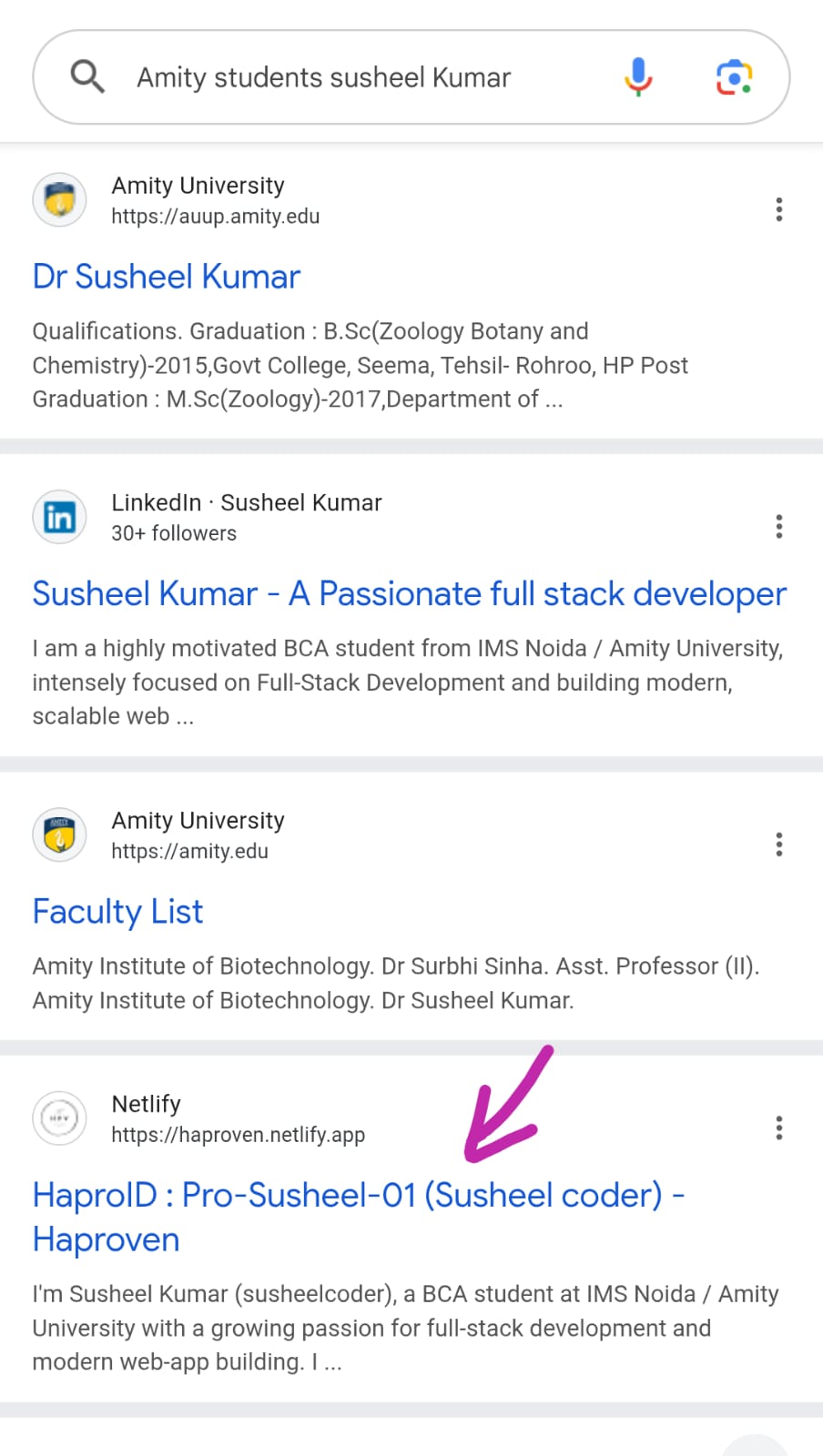Open Susheel Kumar full stack developer link
The height and width of the screenshot is (1456, 823).
click(x=409, y=594)
